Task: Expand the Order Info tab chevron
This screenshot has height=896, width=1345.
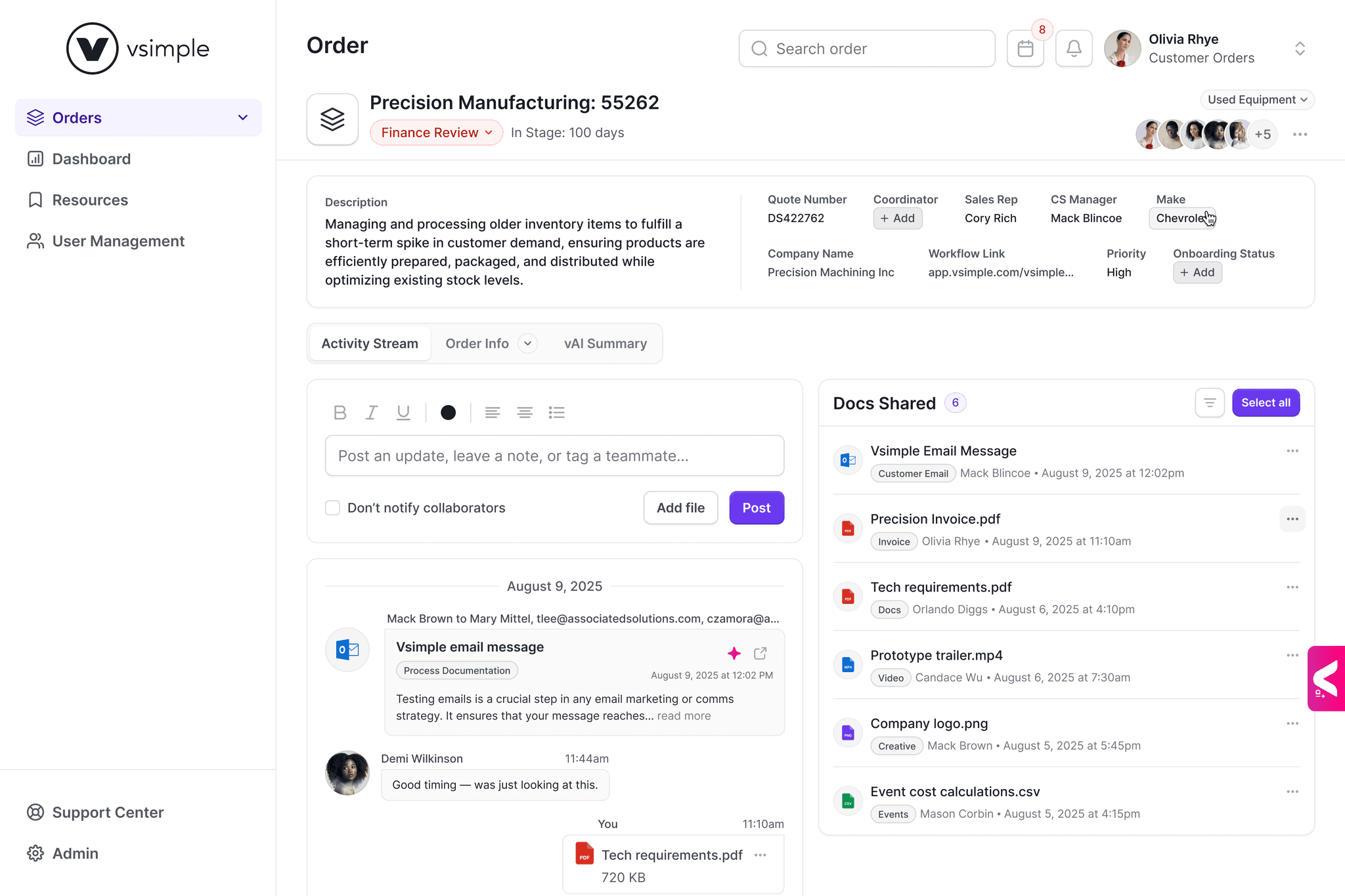Action: pos(527,343)
